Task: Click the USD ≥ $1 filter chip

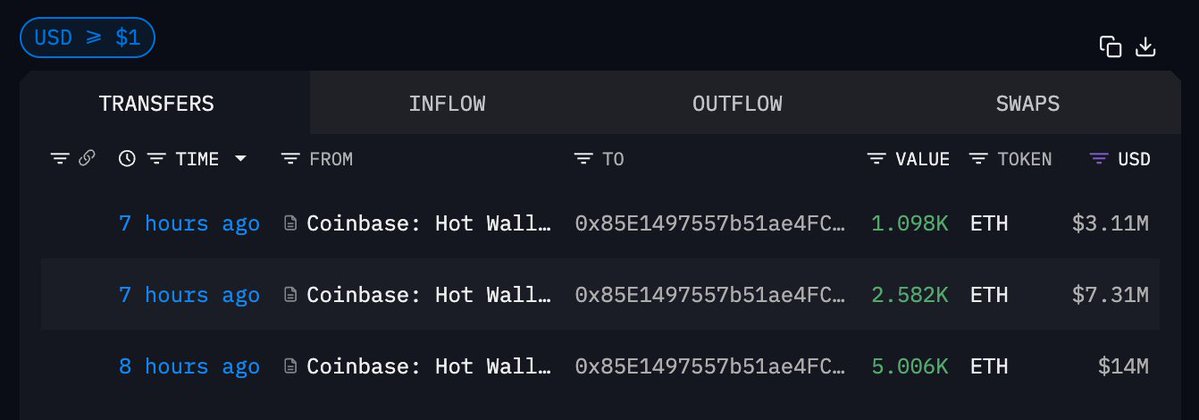Action: pos(88,38)
